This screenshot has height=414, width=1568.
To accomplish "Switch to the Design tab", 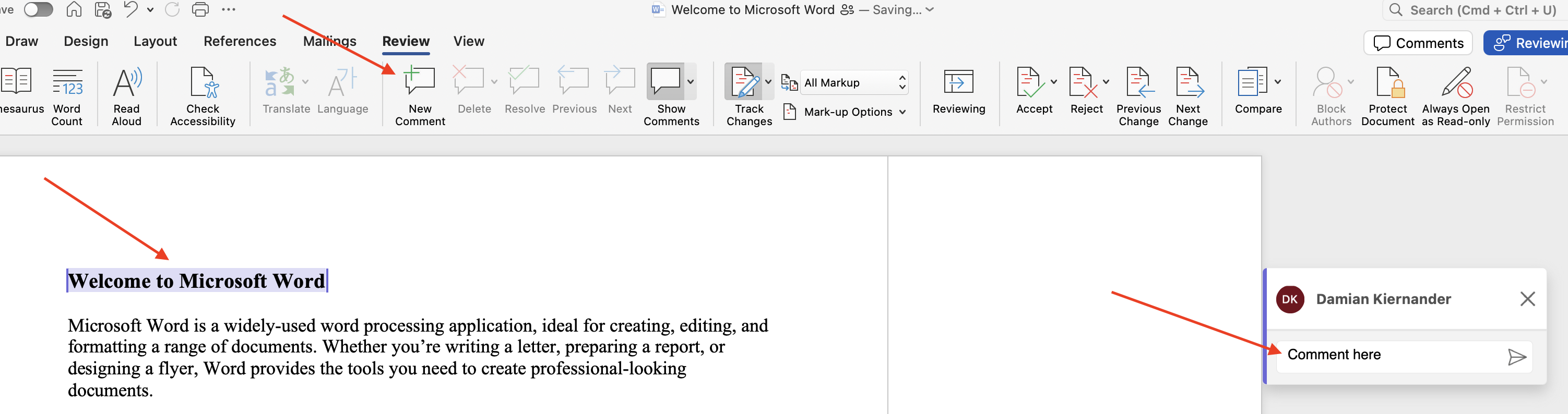I will coord(86,41).
